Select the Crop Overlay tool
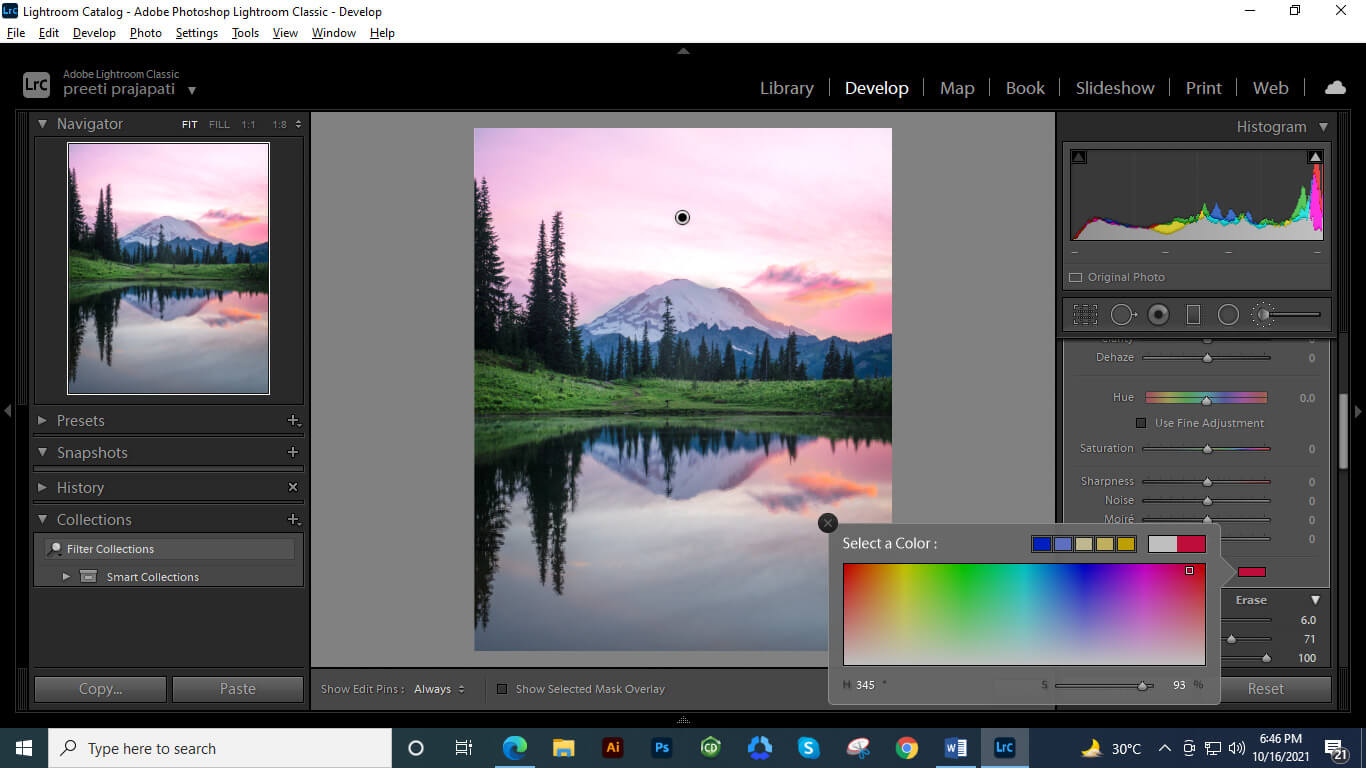 tap(1085, 314)
